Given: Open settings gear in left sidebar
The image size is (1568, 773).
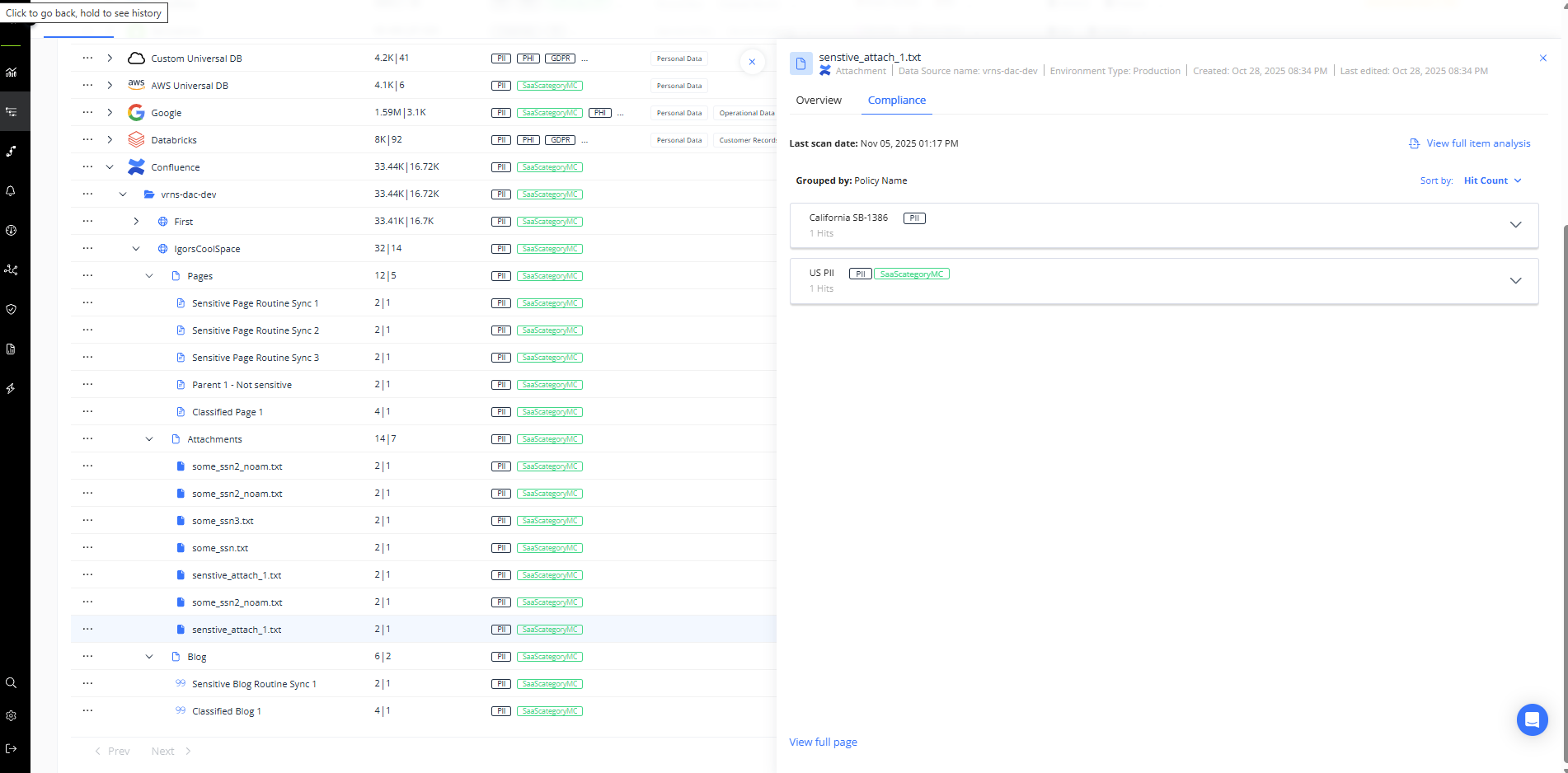Looking at the screenshot, I should tap(12, 715).
